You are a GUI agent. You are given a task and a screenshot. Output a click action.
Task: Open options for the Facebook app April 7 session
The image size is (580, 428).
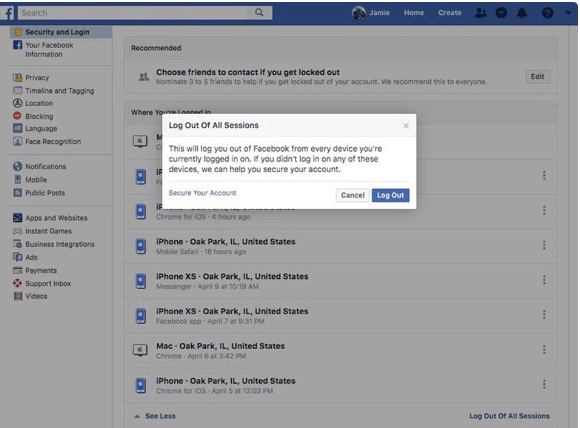(x=544, y=314)
